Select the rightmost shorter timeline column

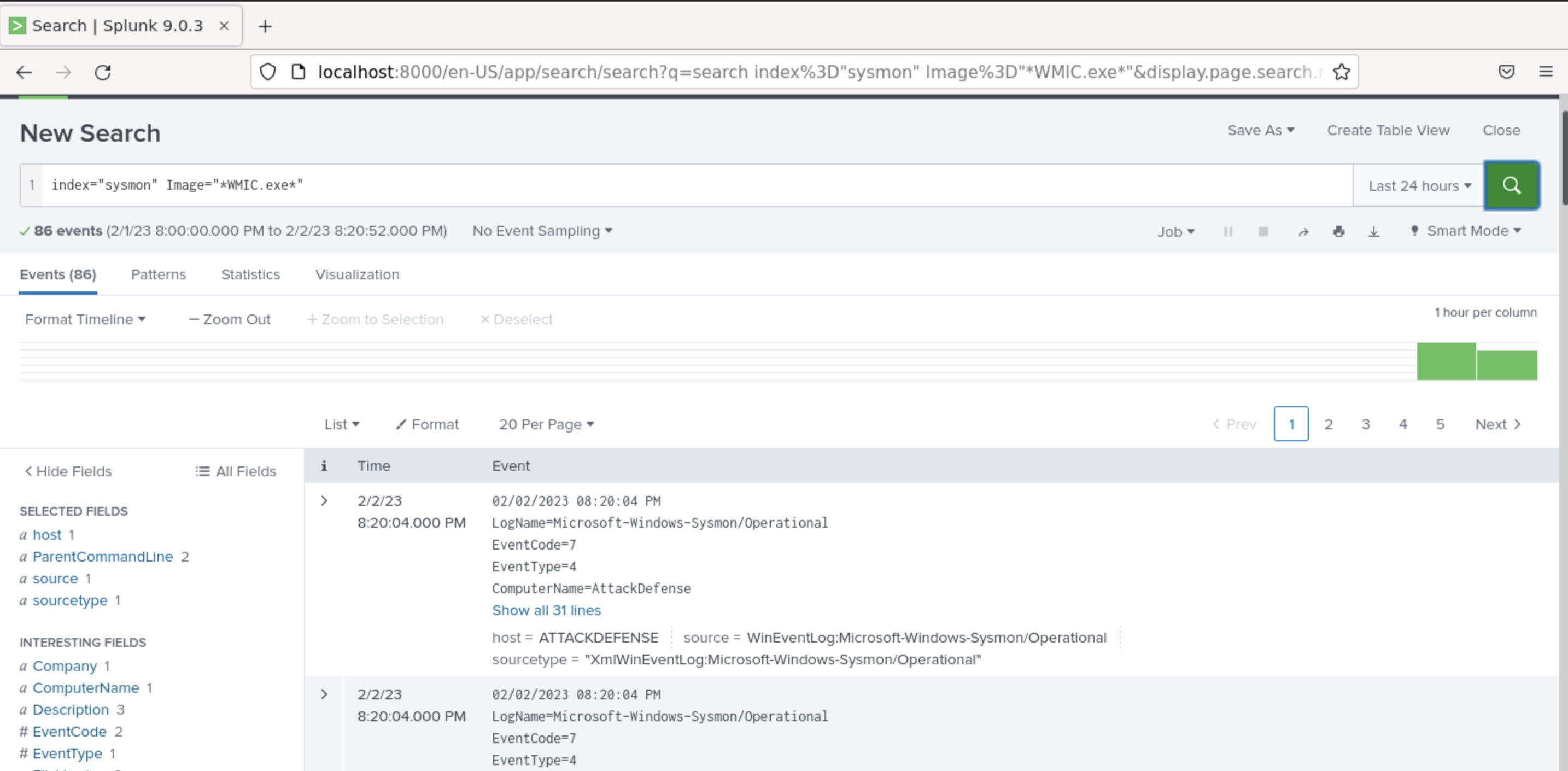pyautogui.click(x=1507, y=365)
